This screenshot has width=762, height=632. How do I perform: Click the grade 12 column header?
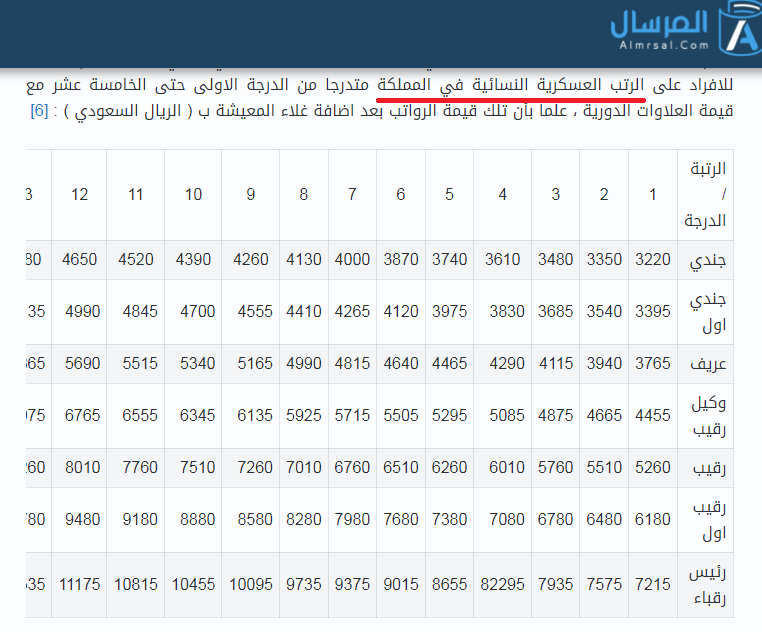click(x=80, y=194)
